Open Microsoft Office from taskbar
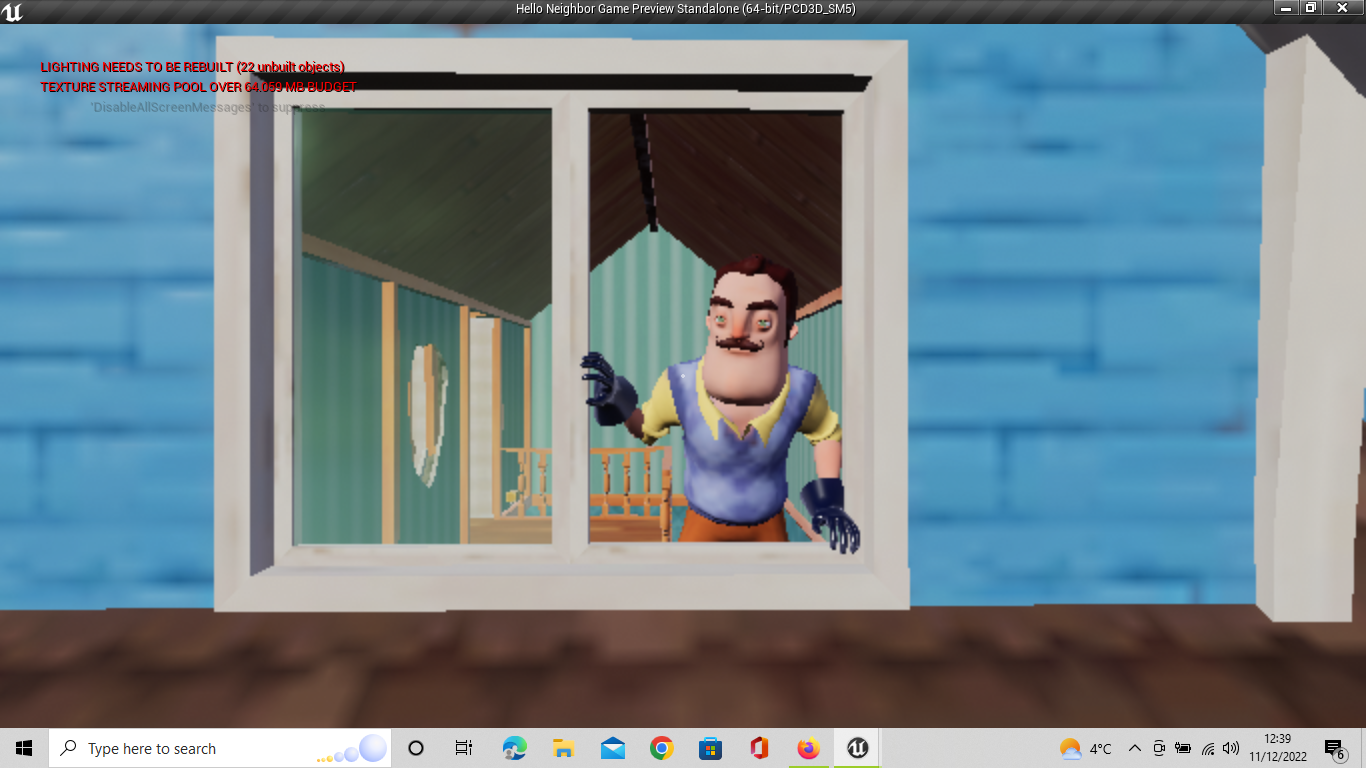 759,748
